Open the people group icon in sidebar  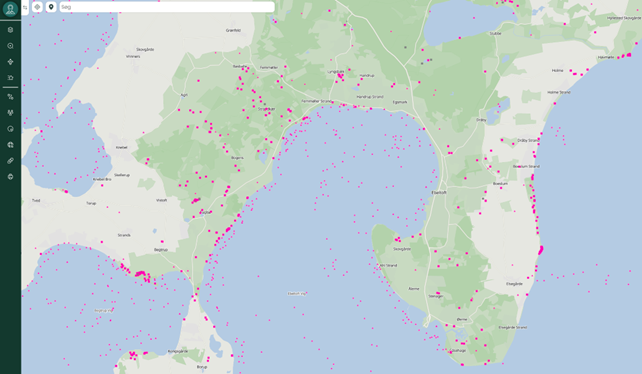[x=11, y=113]
